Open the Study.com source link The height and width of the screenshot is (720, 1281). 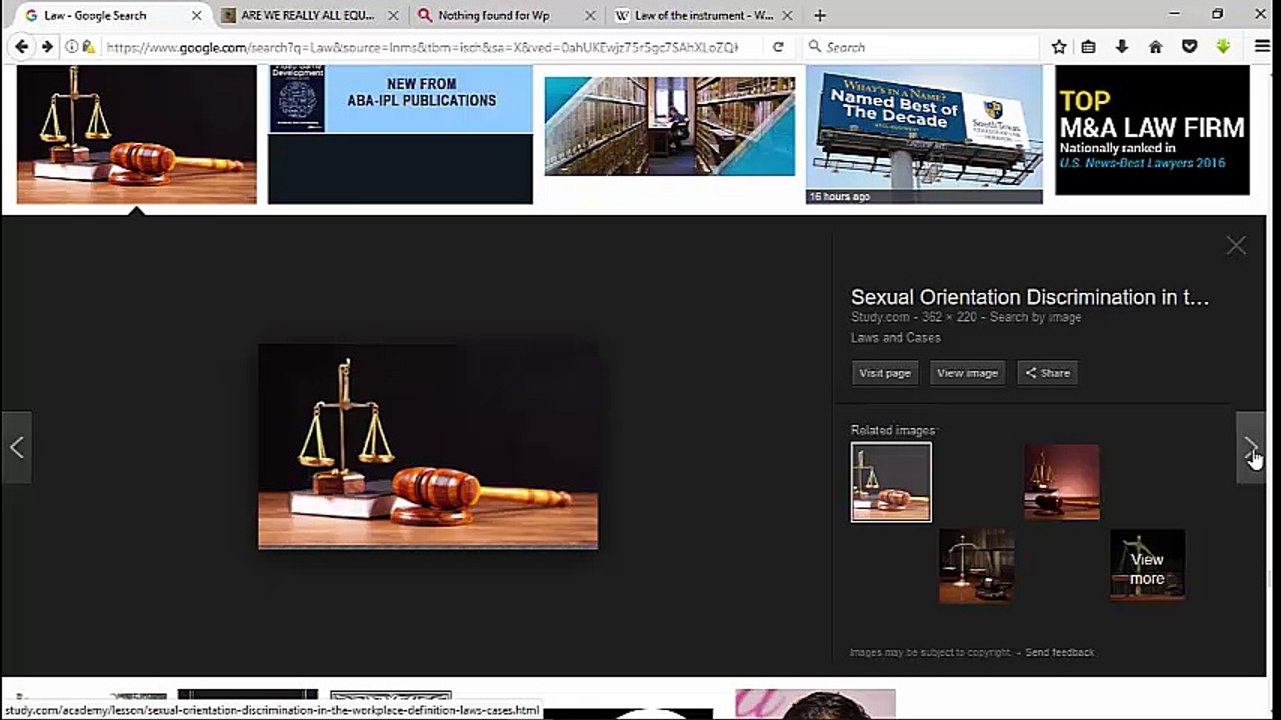(880, 317)
